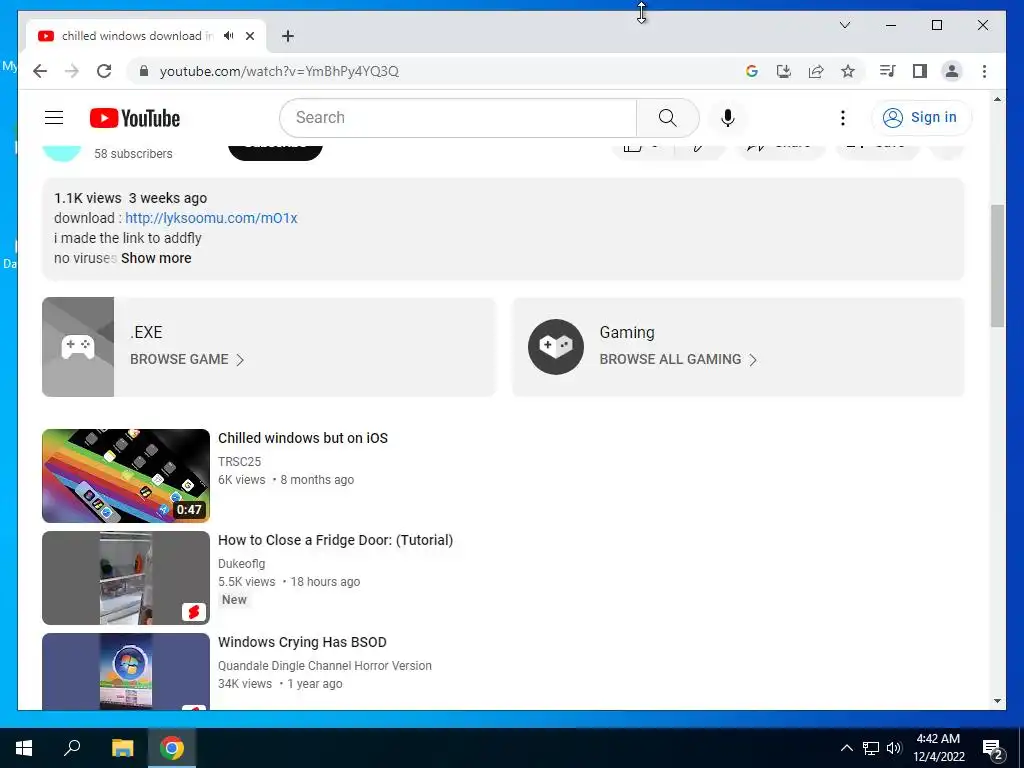Image resolution: width=1024 pixels, height=768 pixels.
Task: Click the scrollbar down arrow
Action: (997, 701)
